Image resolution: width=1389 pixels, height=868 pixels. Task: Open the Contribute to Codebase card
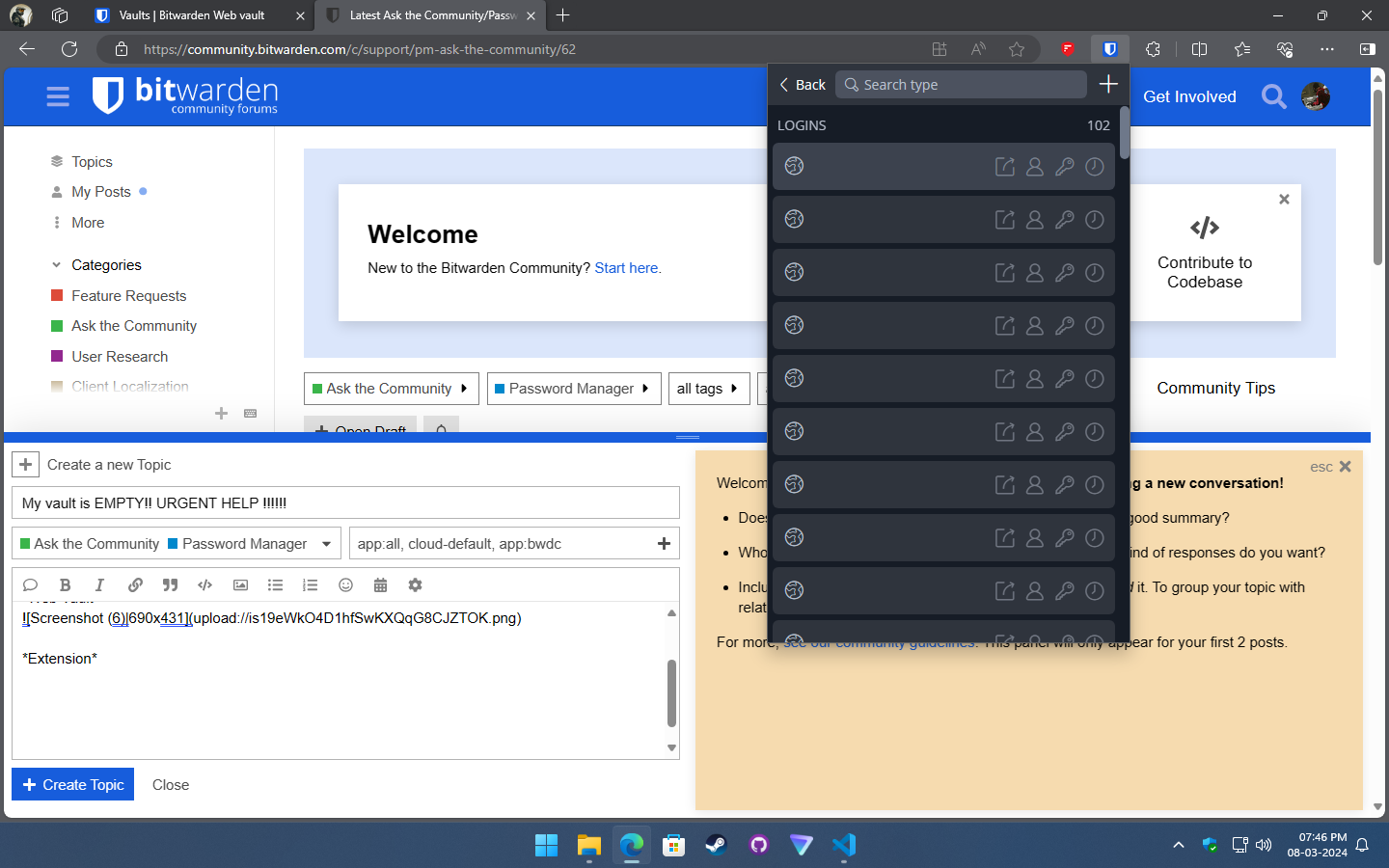(x=1205, y=255)
